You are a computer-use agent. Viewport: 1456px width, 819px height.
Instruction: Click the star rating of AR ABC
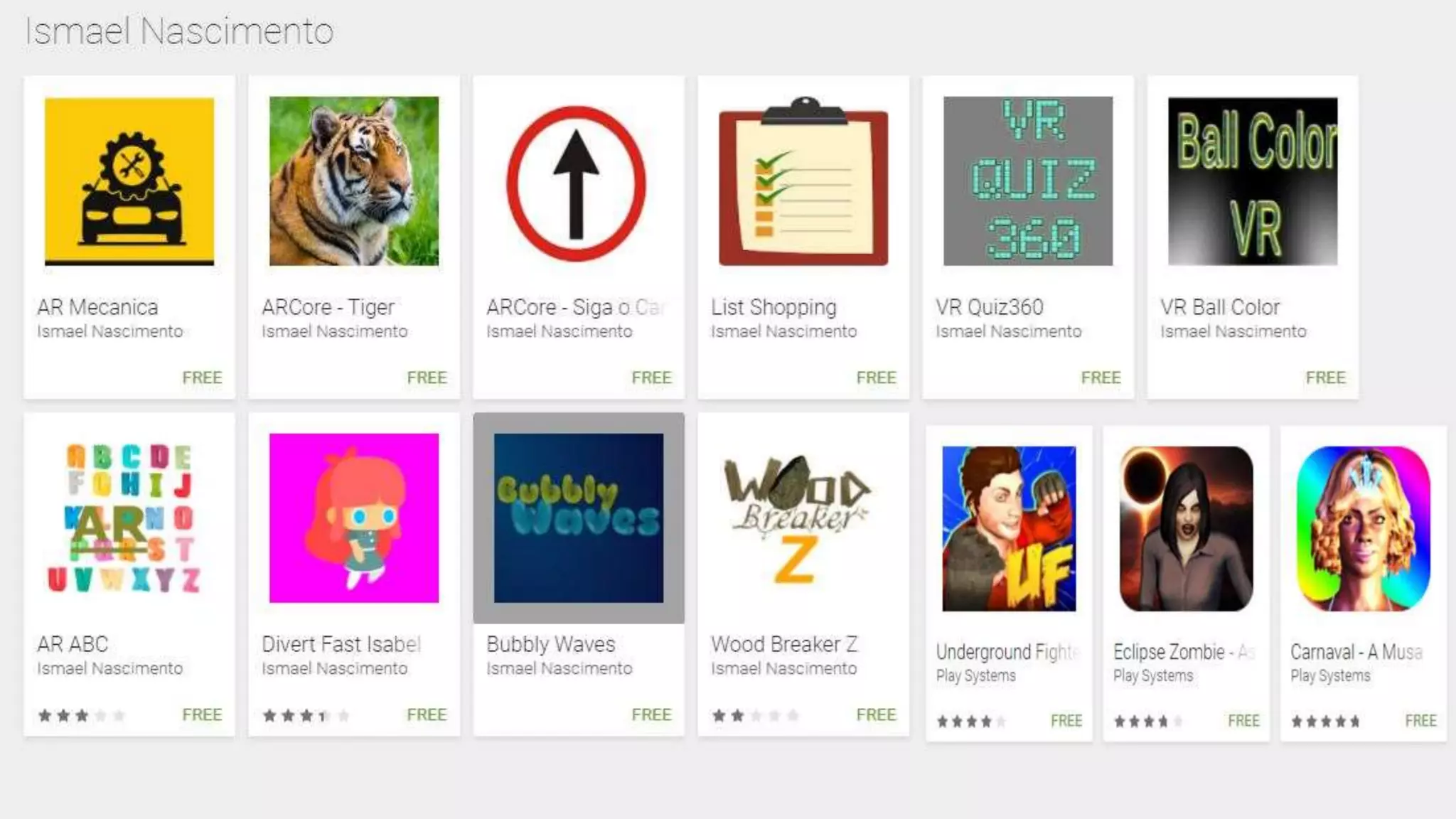coord(82,715)
